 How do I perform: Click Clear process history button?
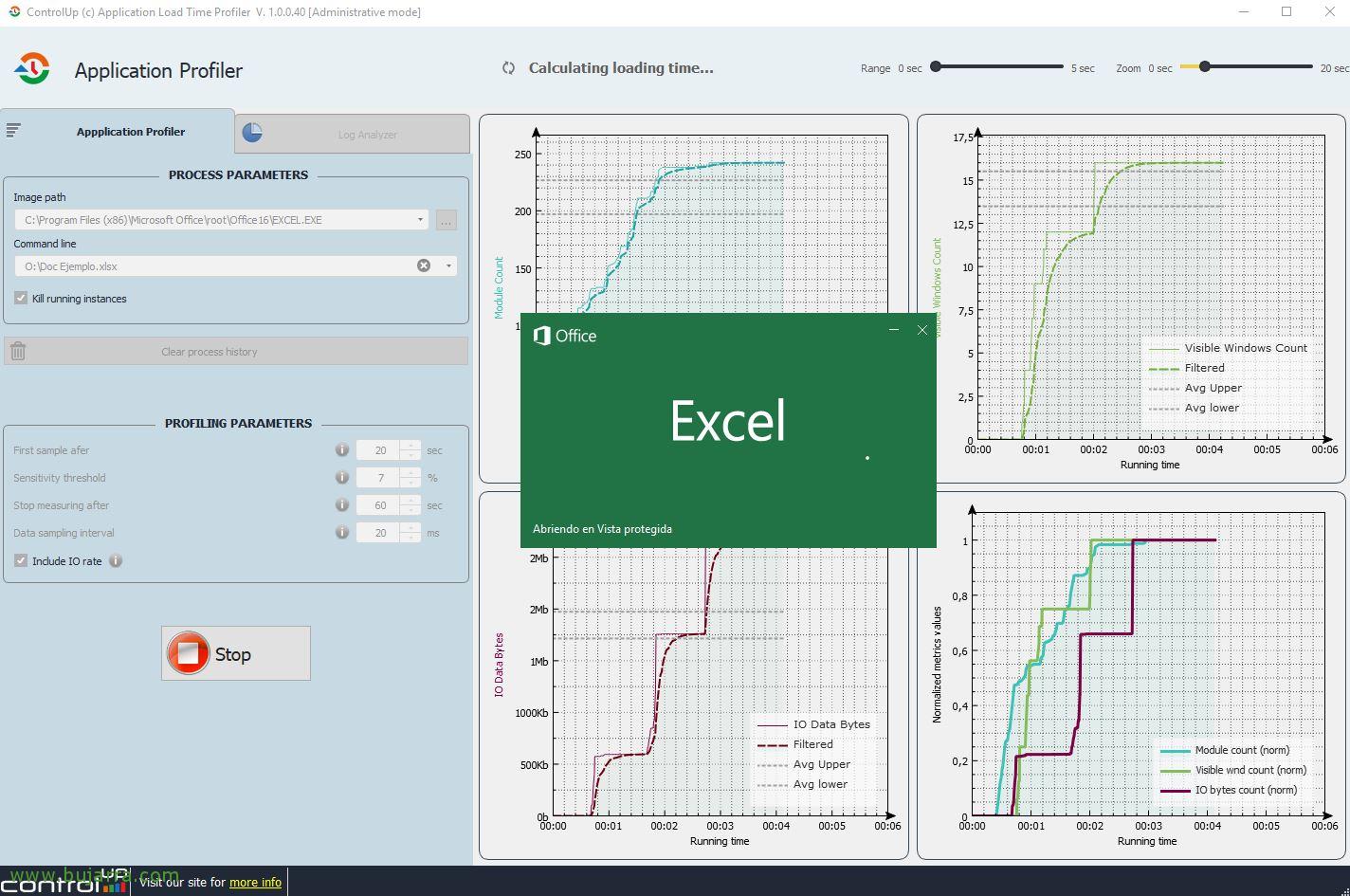(x=236, y=352)
